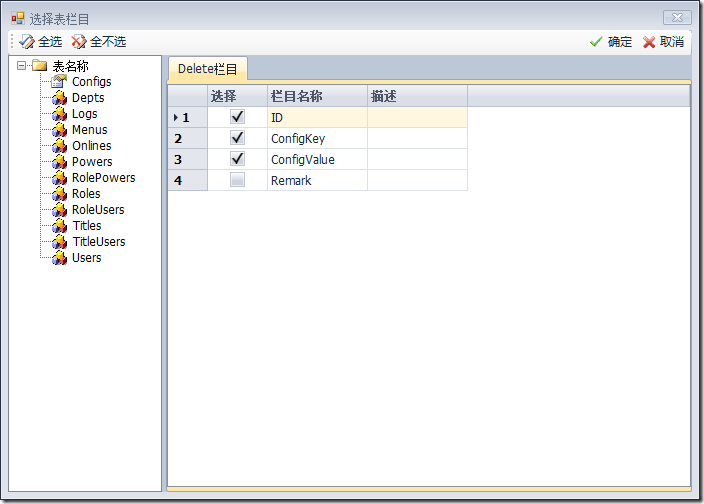
Task: Click the Titles table icon
Action: click(x=59, y=226)
